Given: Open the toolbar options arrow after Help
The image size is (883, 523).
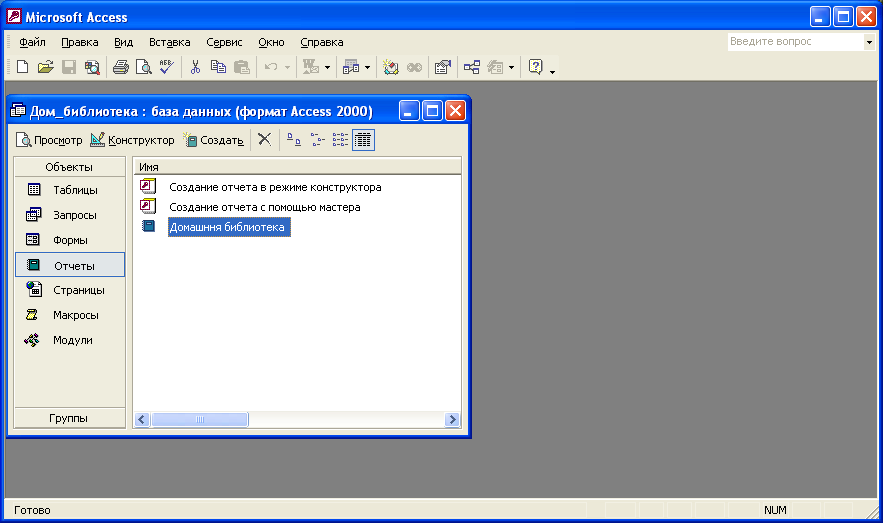Looking at the screenshot, I should [552, 71].
